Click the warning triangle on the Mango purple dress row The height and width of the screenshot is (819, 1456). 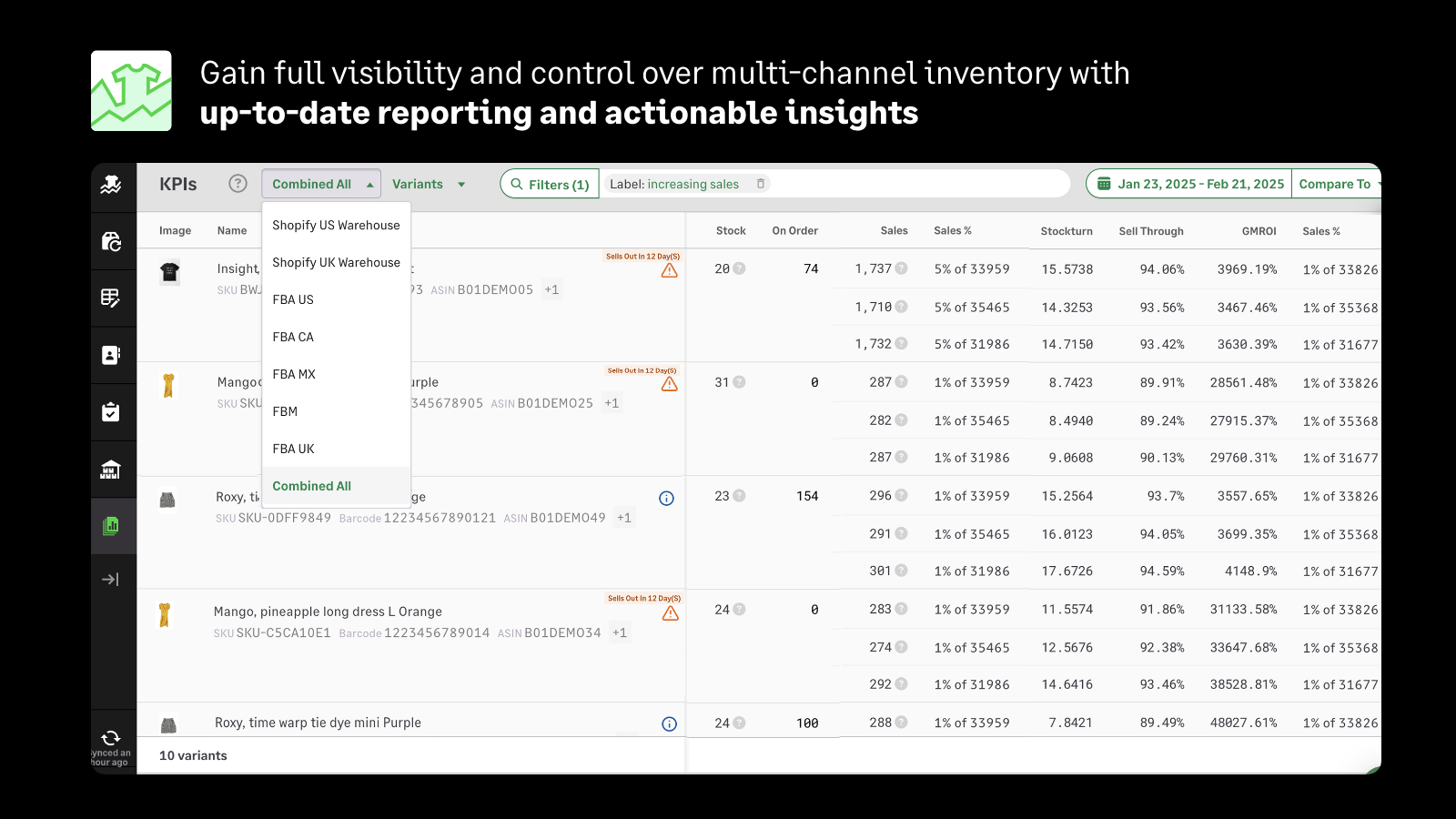pyautogui.click(x=669, y=383)
